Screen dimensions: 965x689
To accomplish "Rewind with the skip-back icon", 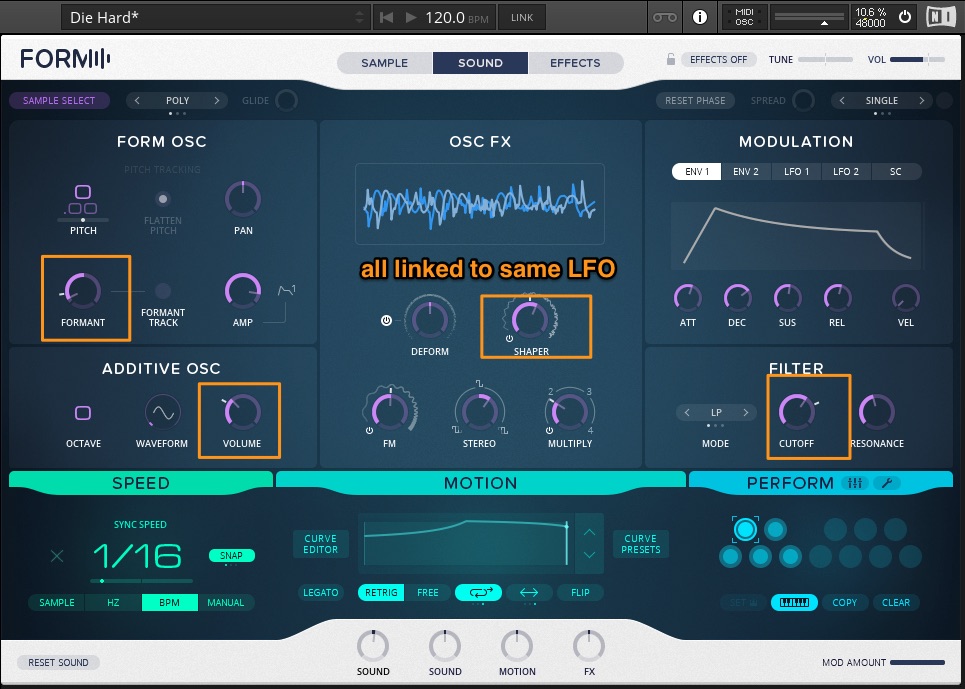I will click(x=386, y=17).
